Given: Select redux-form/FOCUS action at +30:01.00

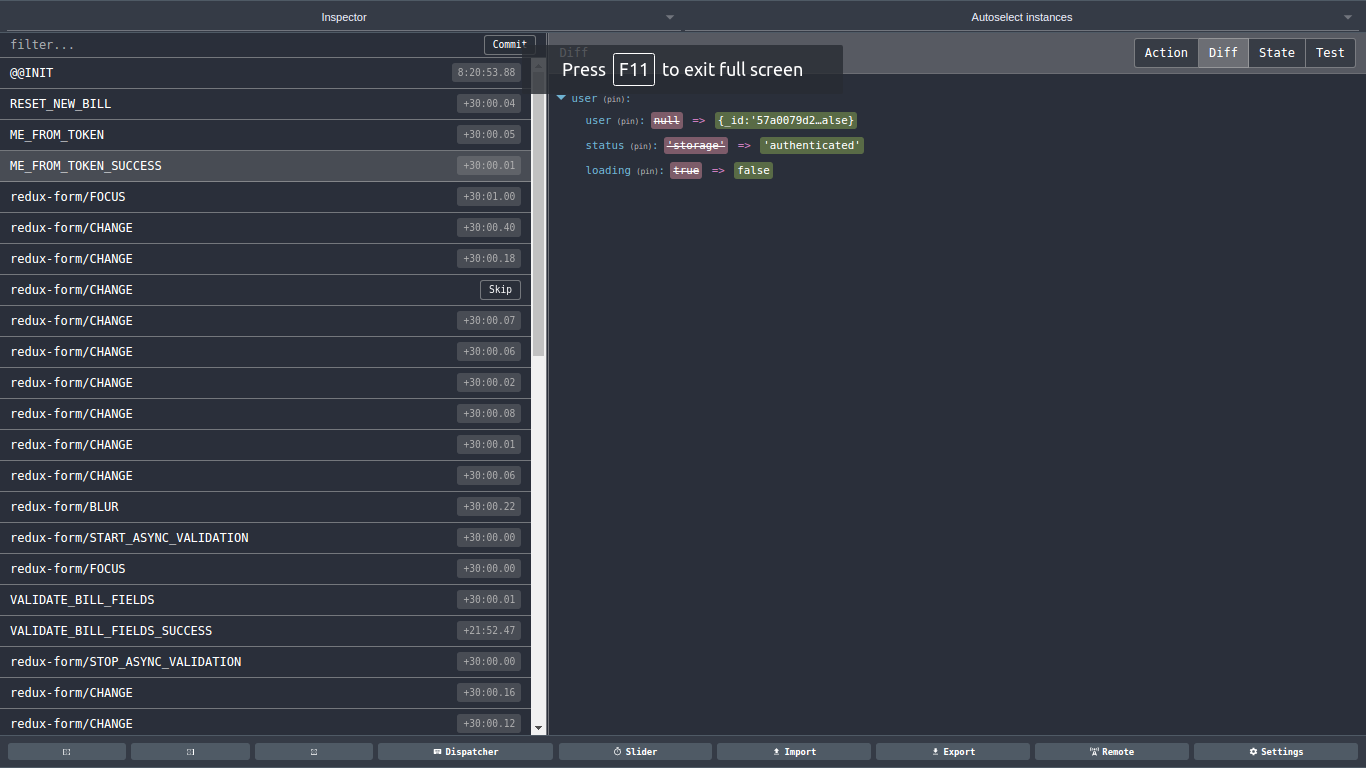Looking at the screenshot, I should (265, 197).
